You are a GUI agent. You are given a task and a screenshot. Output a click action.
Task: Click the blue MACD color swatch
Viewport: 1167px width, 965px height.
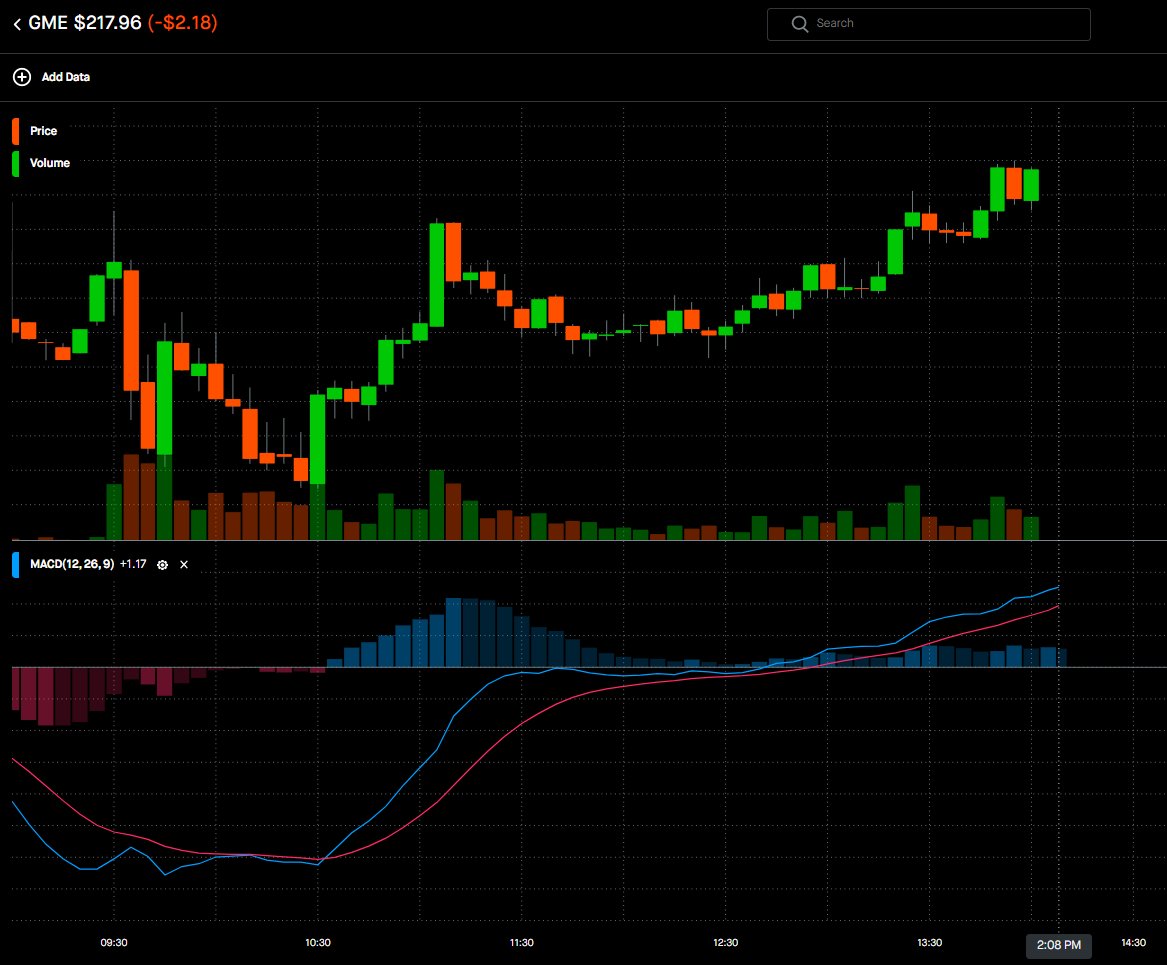[x=16, y=565]
